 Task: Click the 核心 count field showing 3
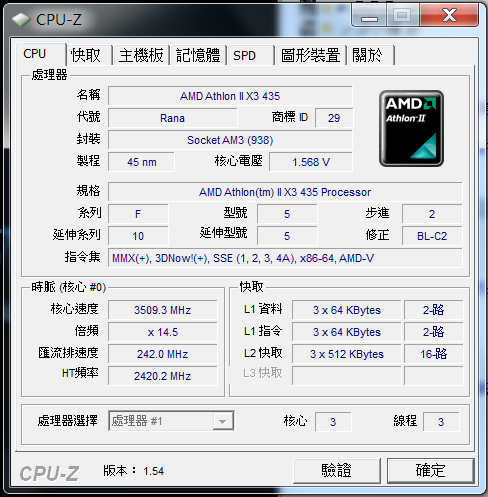click(333, 422)
